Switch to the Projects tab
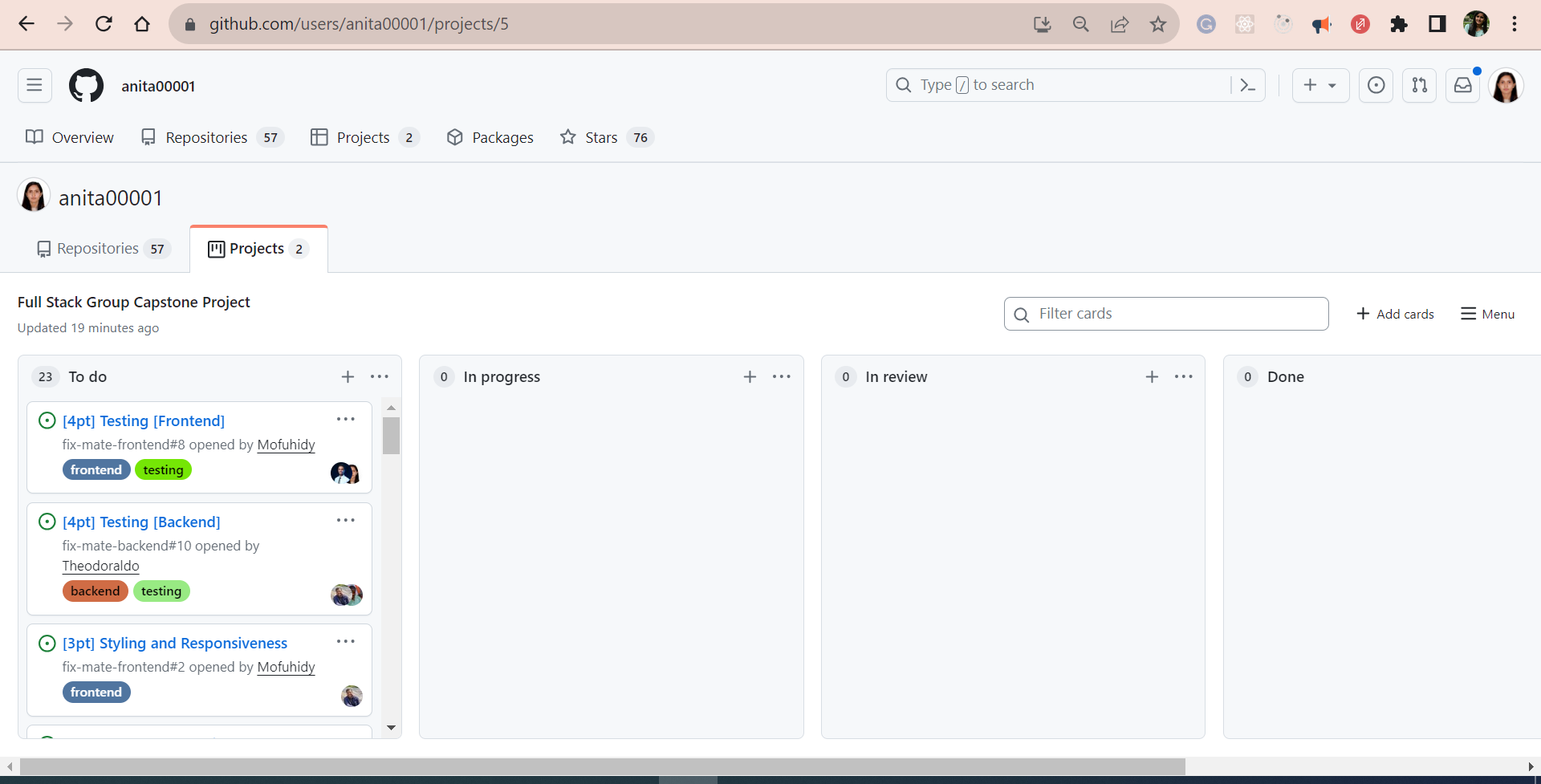The height and width of the screenshot is (784, 1541). click(x=258, y=248)
